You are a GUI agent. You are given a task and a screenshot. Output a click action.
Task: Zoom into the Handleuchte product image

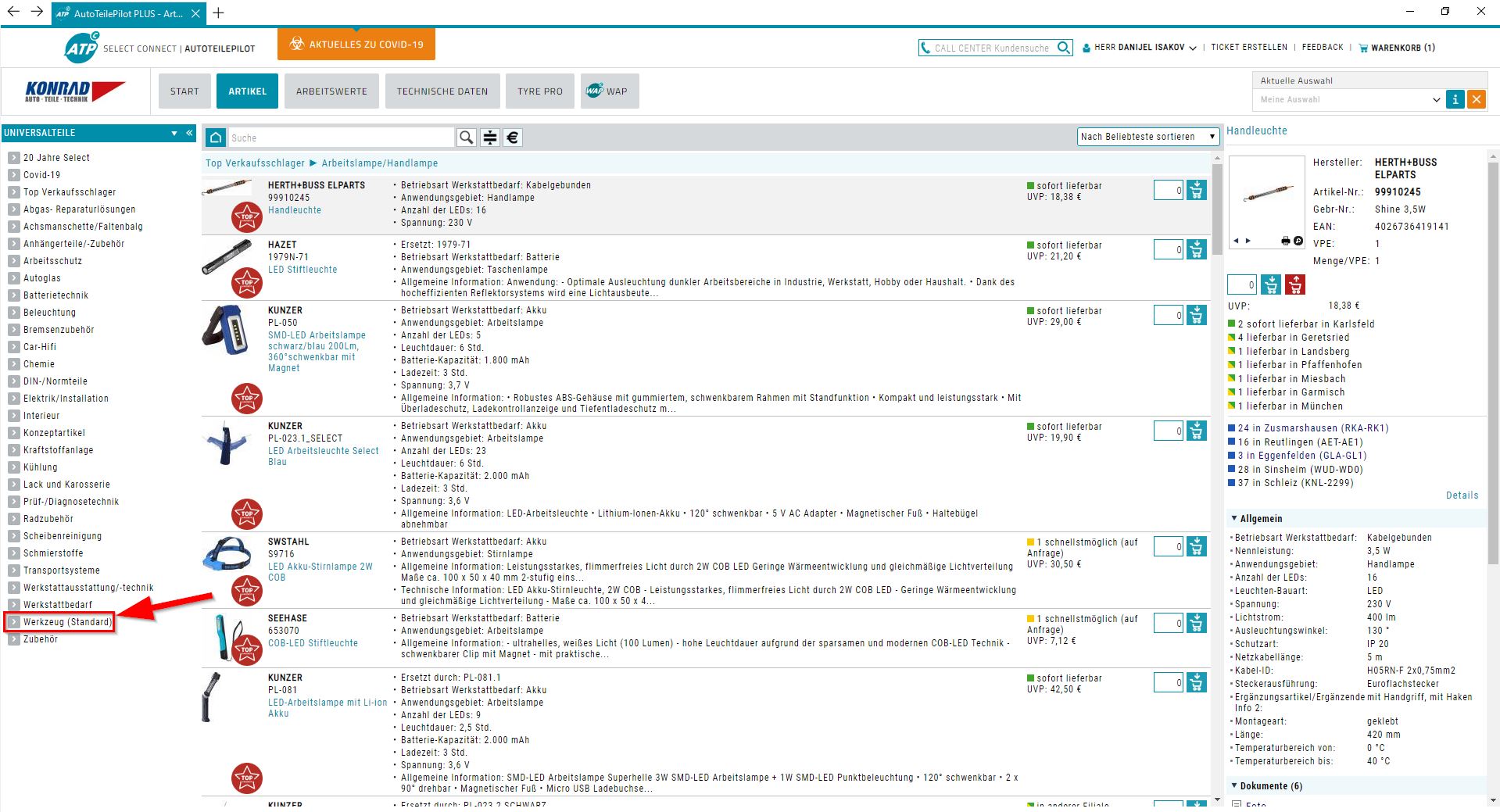coord(1298,241)
